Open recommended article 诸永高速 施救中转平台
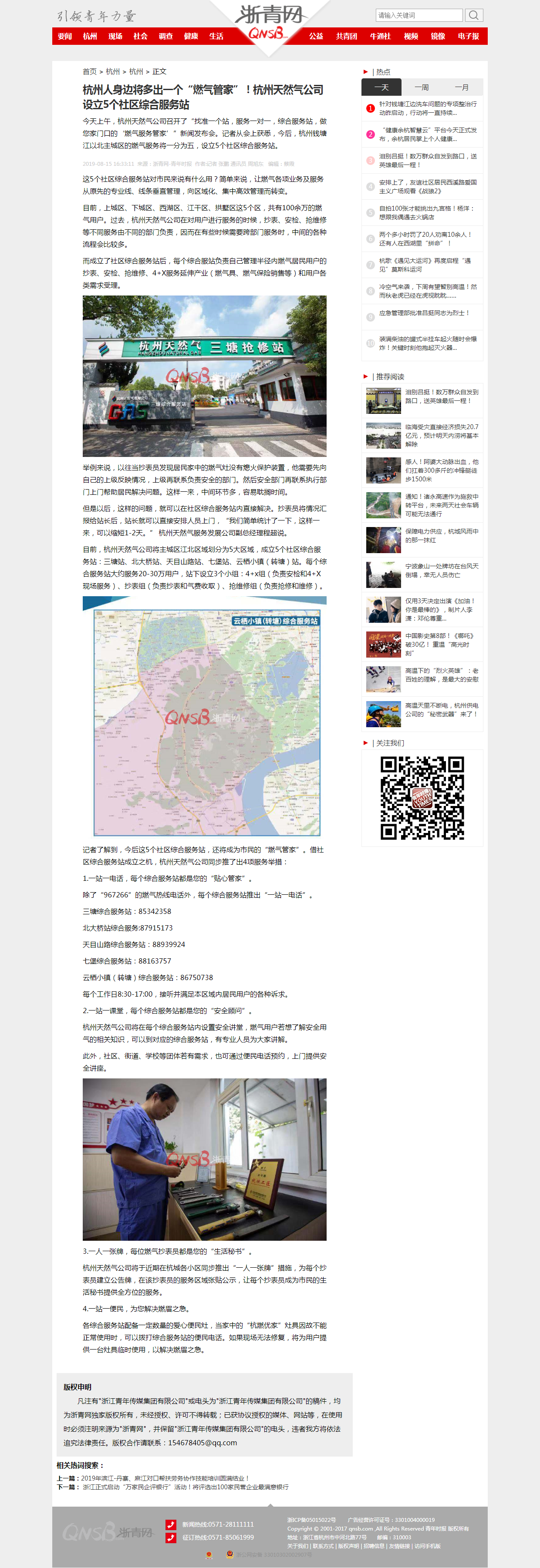The height and width of the screenshot is (1568, 540). point(442,505)
